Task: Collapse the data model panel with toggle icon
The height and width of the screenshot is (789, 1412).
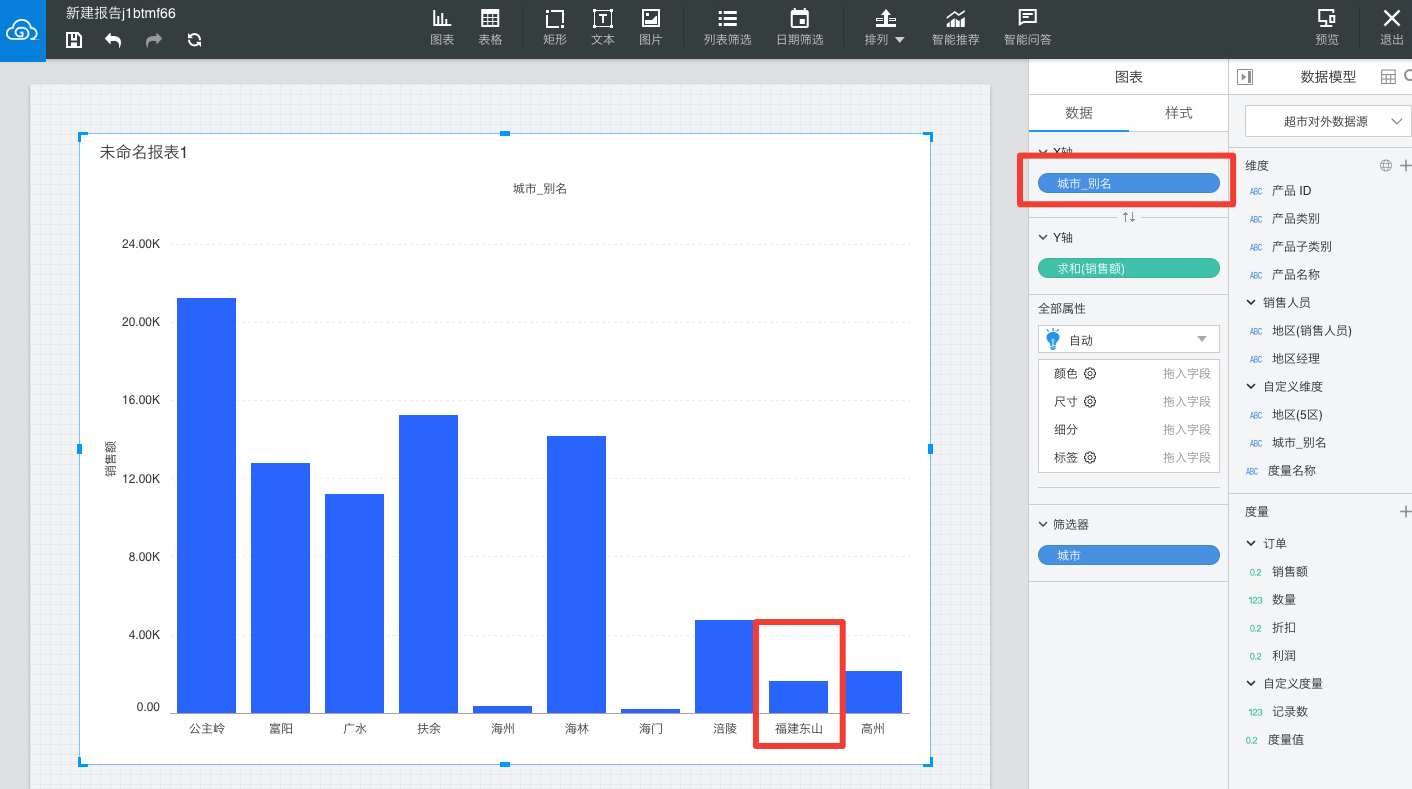Action: point(1245,77)
